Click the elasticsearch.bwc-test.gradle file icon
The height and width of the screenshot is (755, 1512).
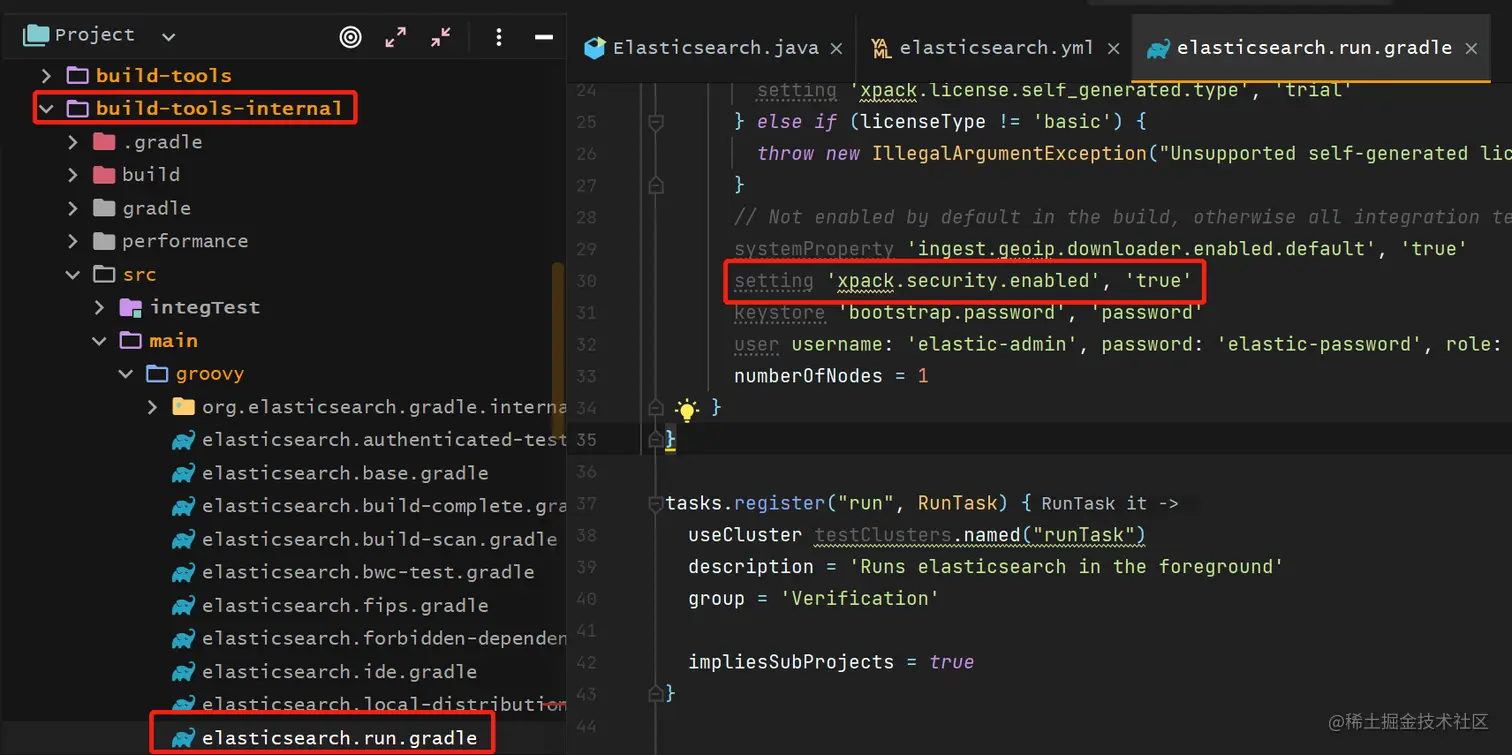tap(183, 572)
